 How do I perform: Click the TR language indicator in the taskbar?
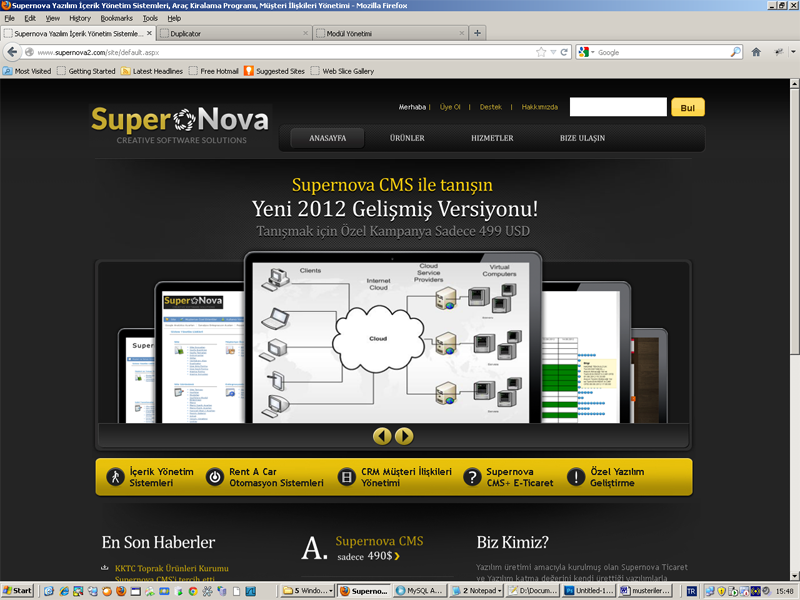point(691,591)
